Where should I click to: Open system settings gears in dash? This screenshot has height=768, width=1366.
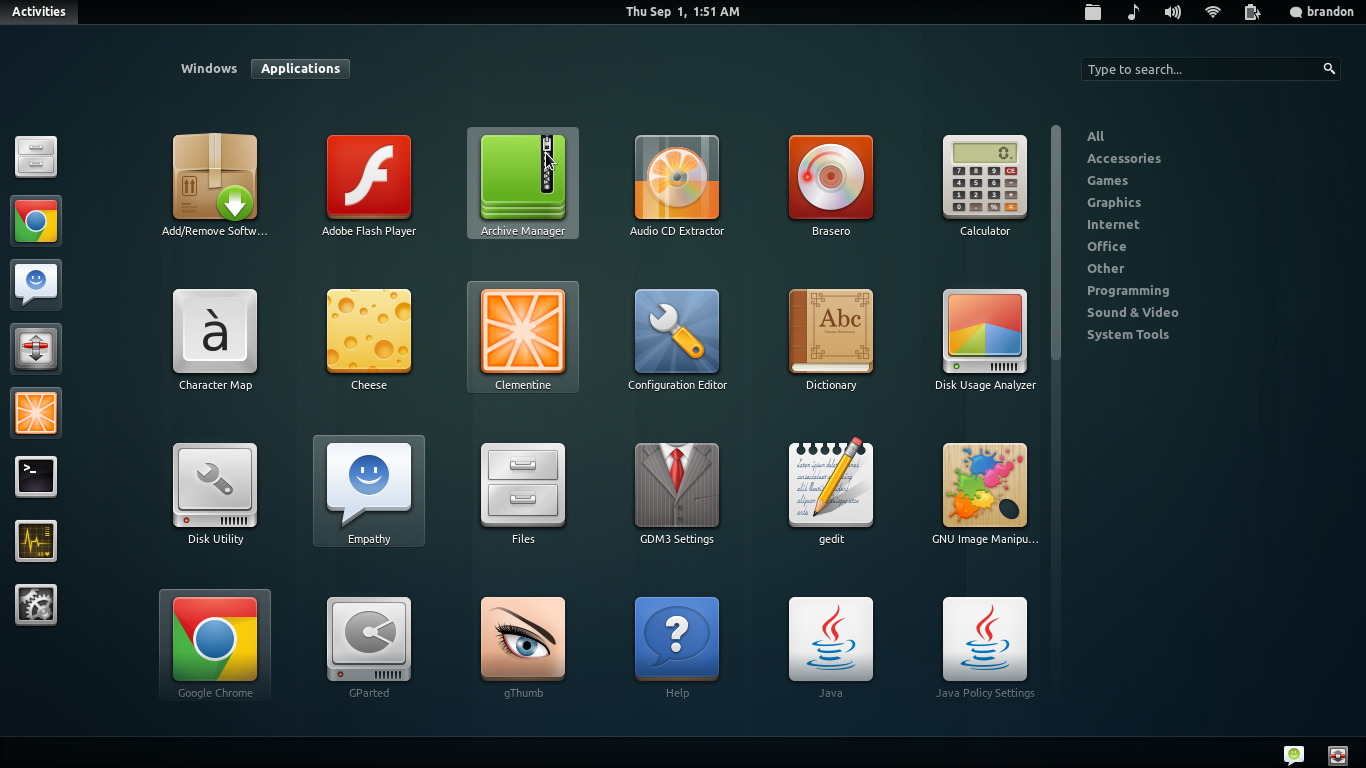tap(36, 605)
